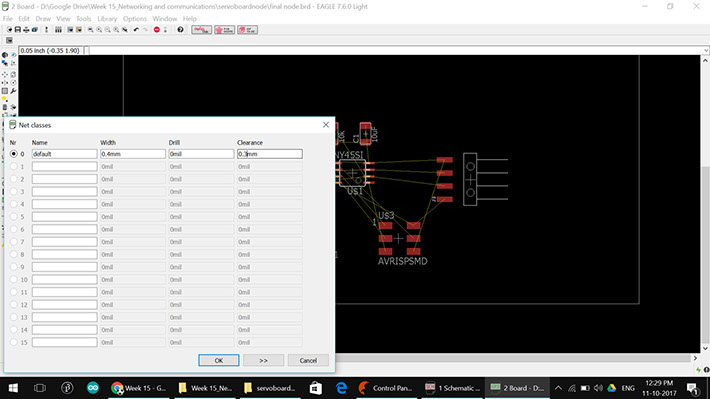This screenshot has width=710, height=399.
Task: Expand the command line history dropdown
Action: (x=706, y=51)
